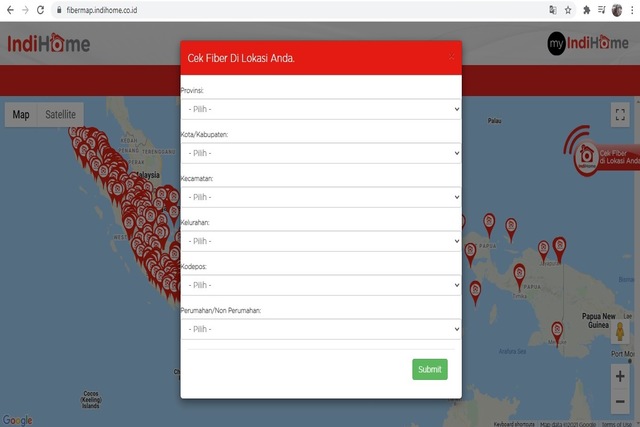Zoom out the map with minus
The height and width of the screenshot is (427, 640).
point(620,401)
